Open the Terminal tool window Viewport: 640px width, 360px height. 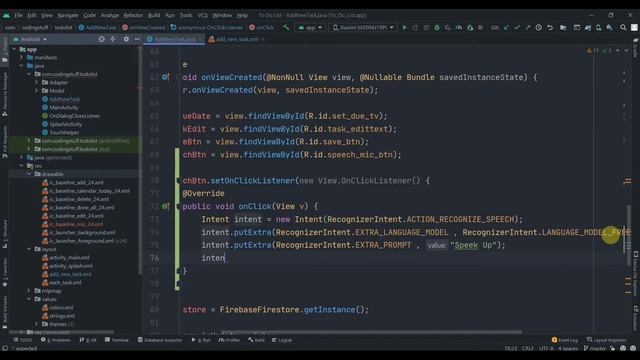tap(116, 340)
